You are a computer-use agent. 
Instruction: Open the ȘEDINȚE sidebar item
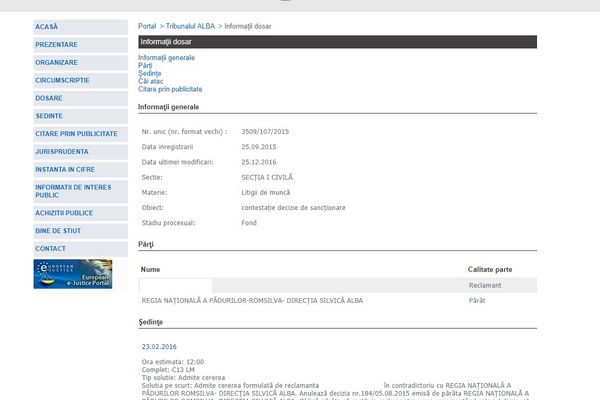pyautogui.click(x=49, y=116)
